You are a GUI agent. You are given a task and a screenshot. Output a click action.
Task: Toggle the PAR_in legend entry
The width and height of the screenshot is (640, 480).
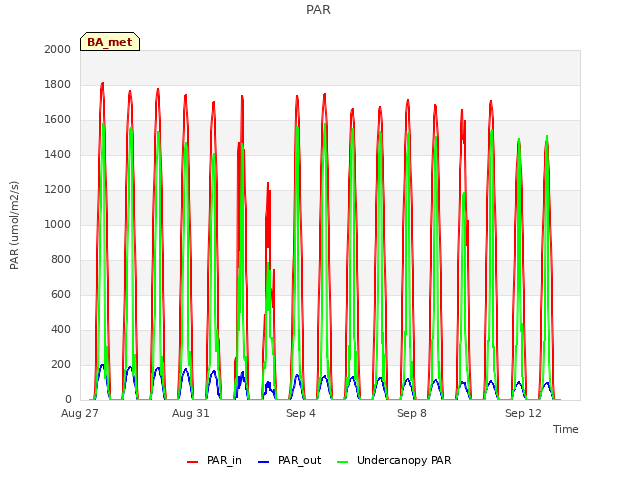[214, 460]
